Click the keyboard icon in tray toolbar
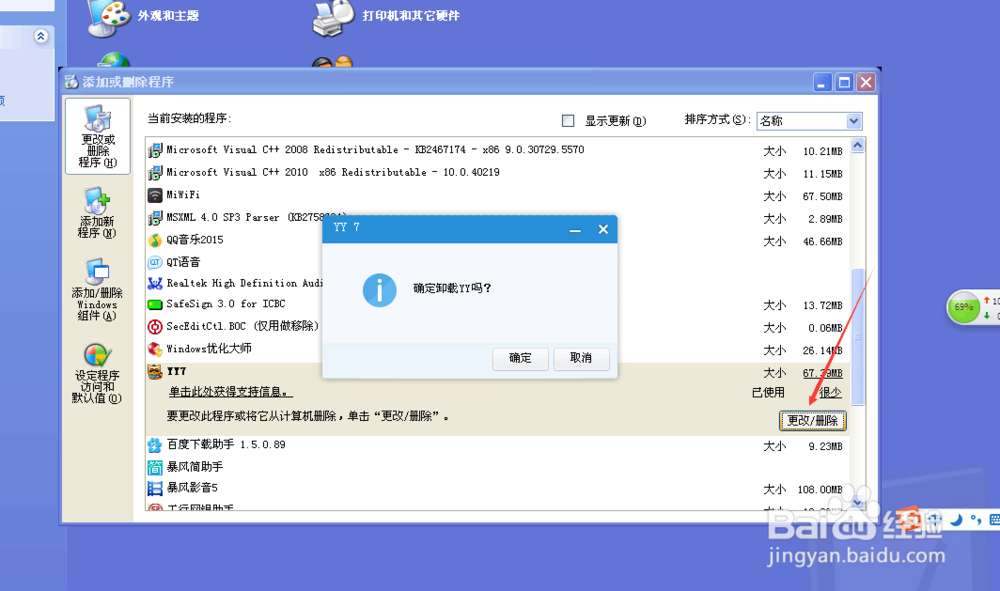Viewport: 1000px width, 591px height. pos(994,520)
